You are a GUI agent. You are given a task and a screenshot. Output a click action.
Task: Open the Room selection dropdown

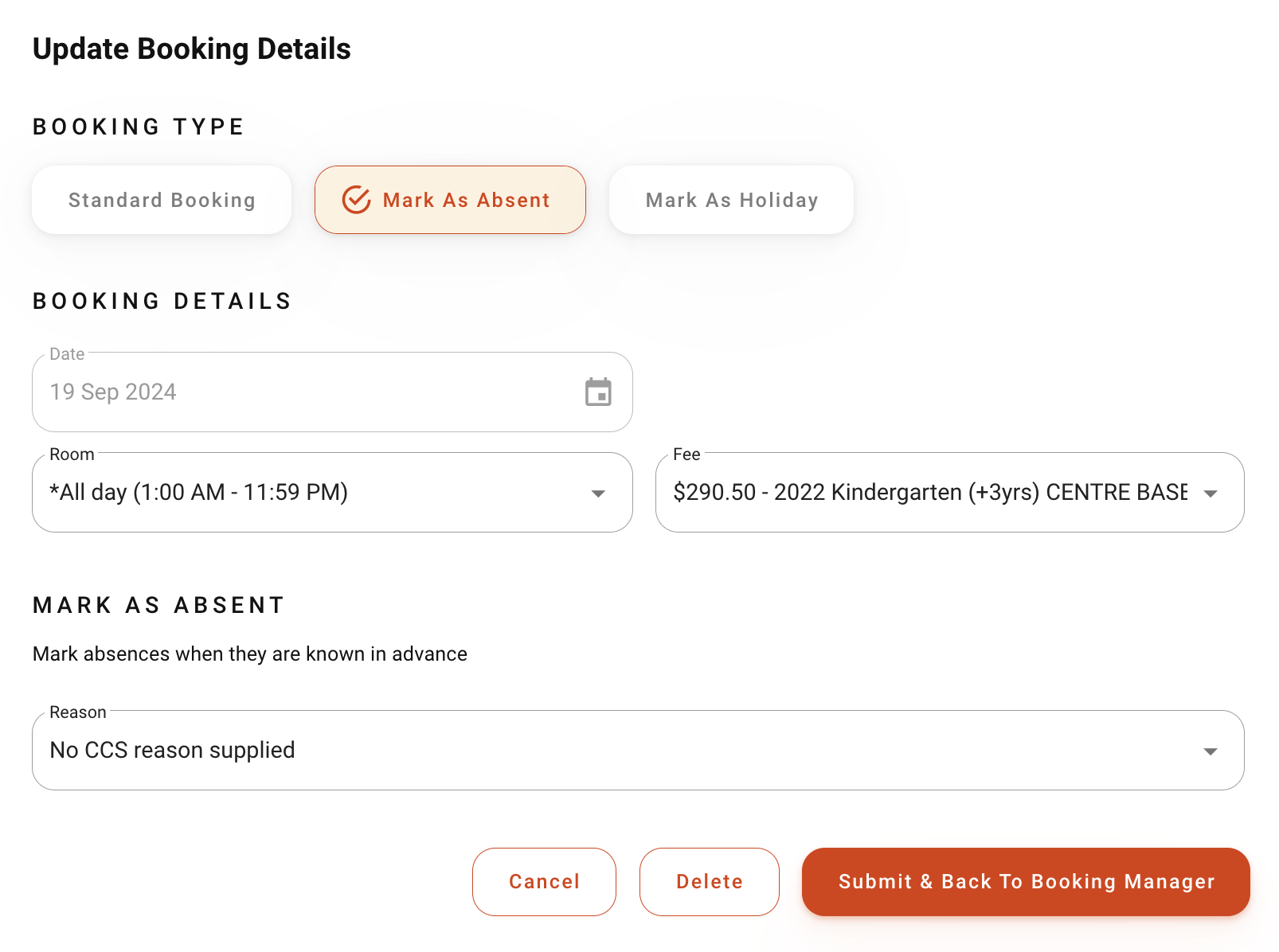[332, 492]
